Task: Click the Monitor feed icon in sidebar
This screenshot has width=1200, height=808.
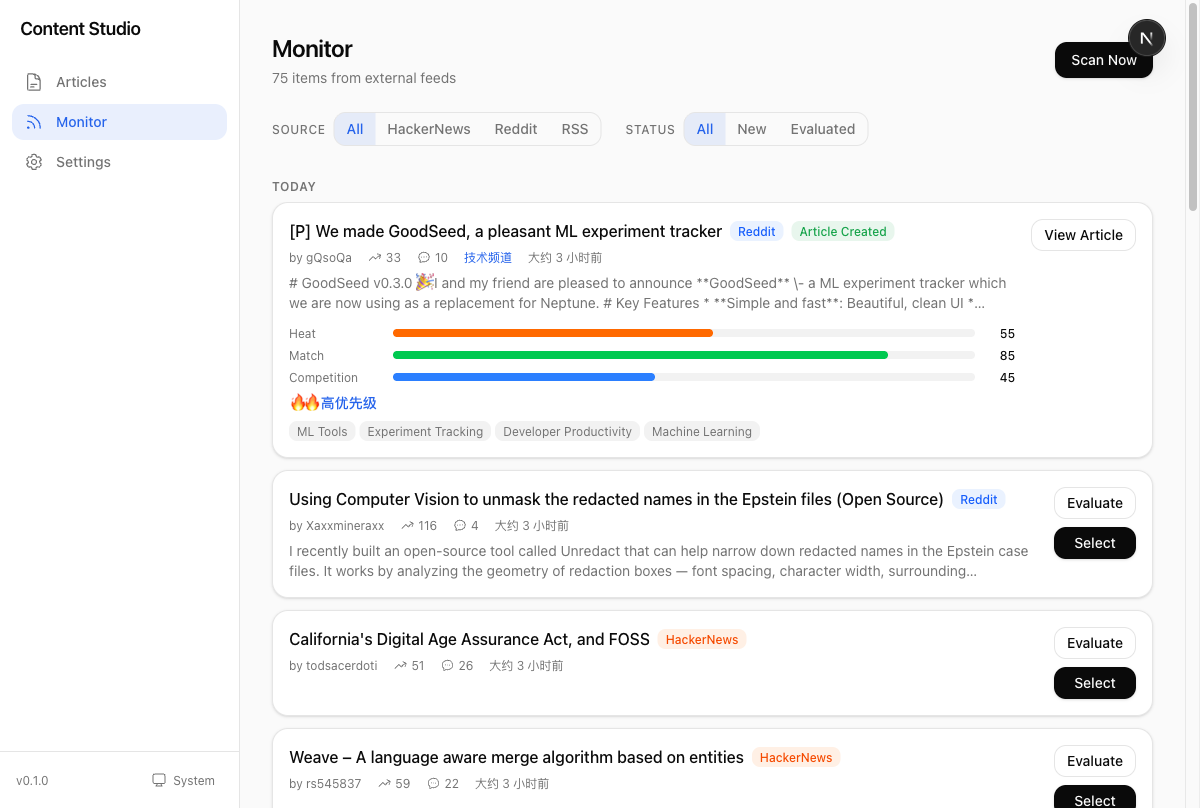Action: (34, 122)
